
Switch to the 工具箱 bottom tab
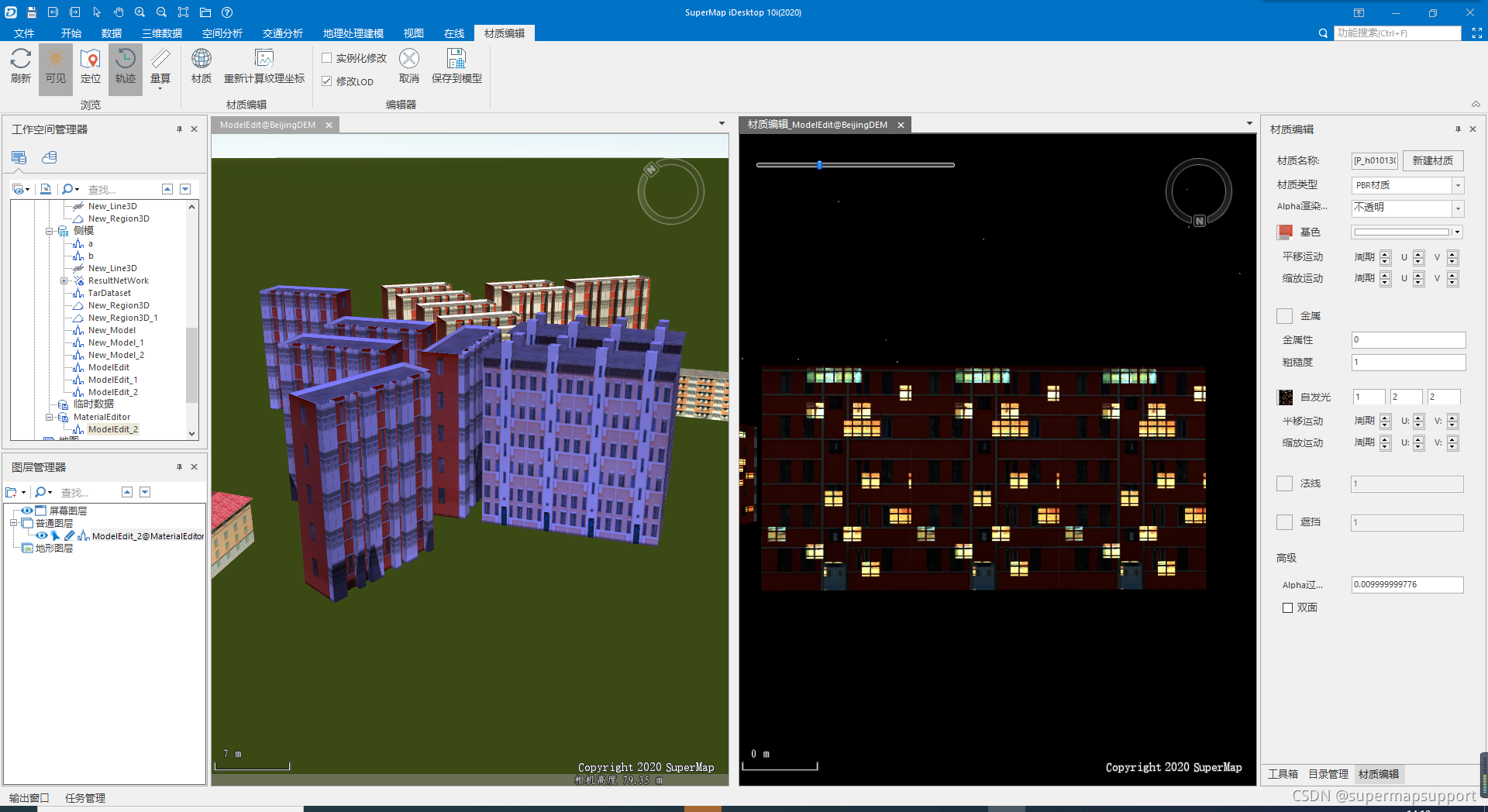[1283, 774]
